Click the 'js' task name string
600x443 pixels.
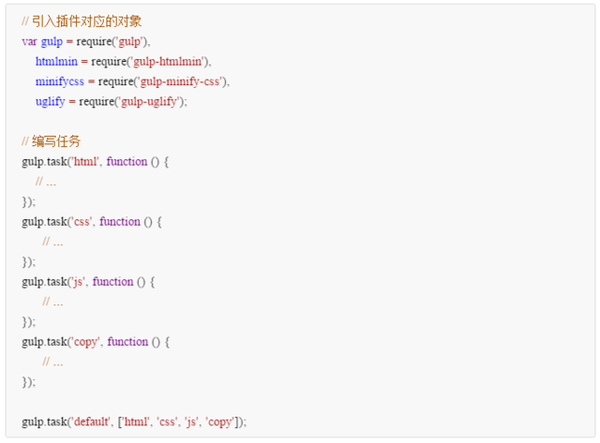(x=78, y=282)
